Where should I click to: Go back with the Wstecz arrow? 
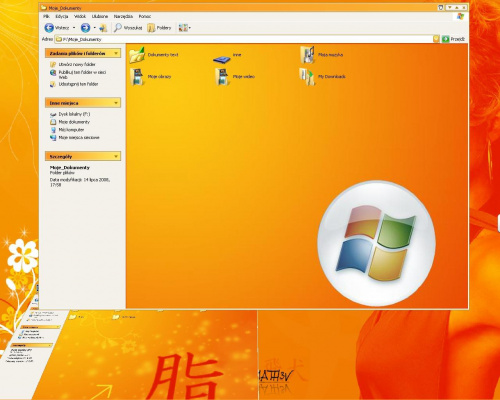[49, 28]
